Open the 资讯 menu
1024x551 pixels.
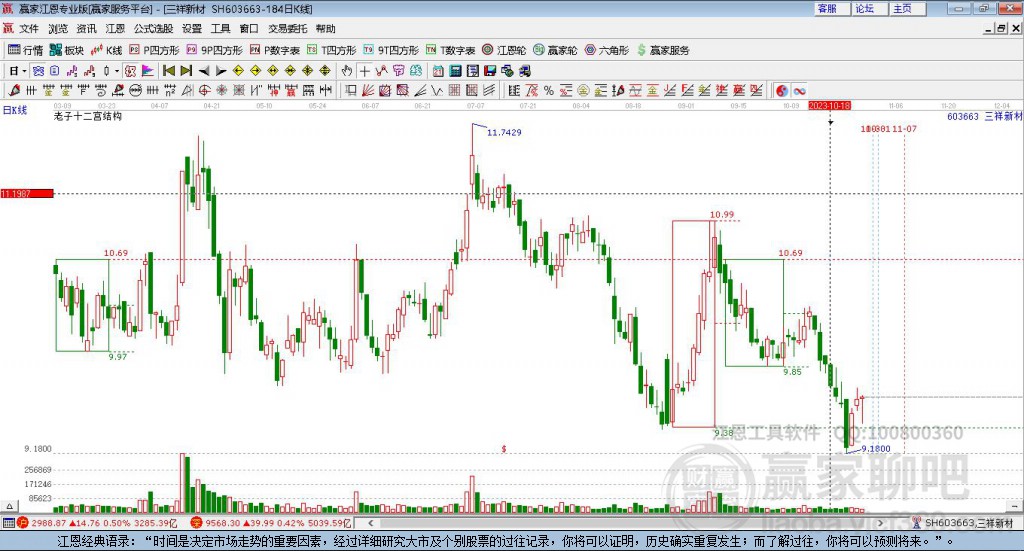tap(86, 29)
